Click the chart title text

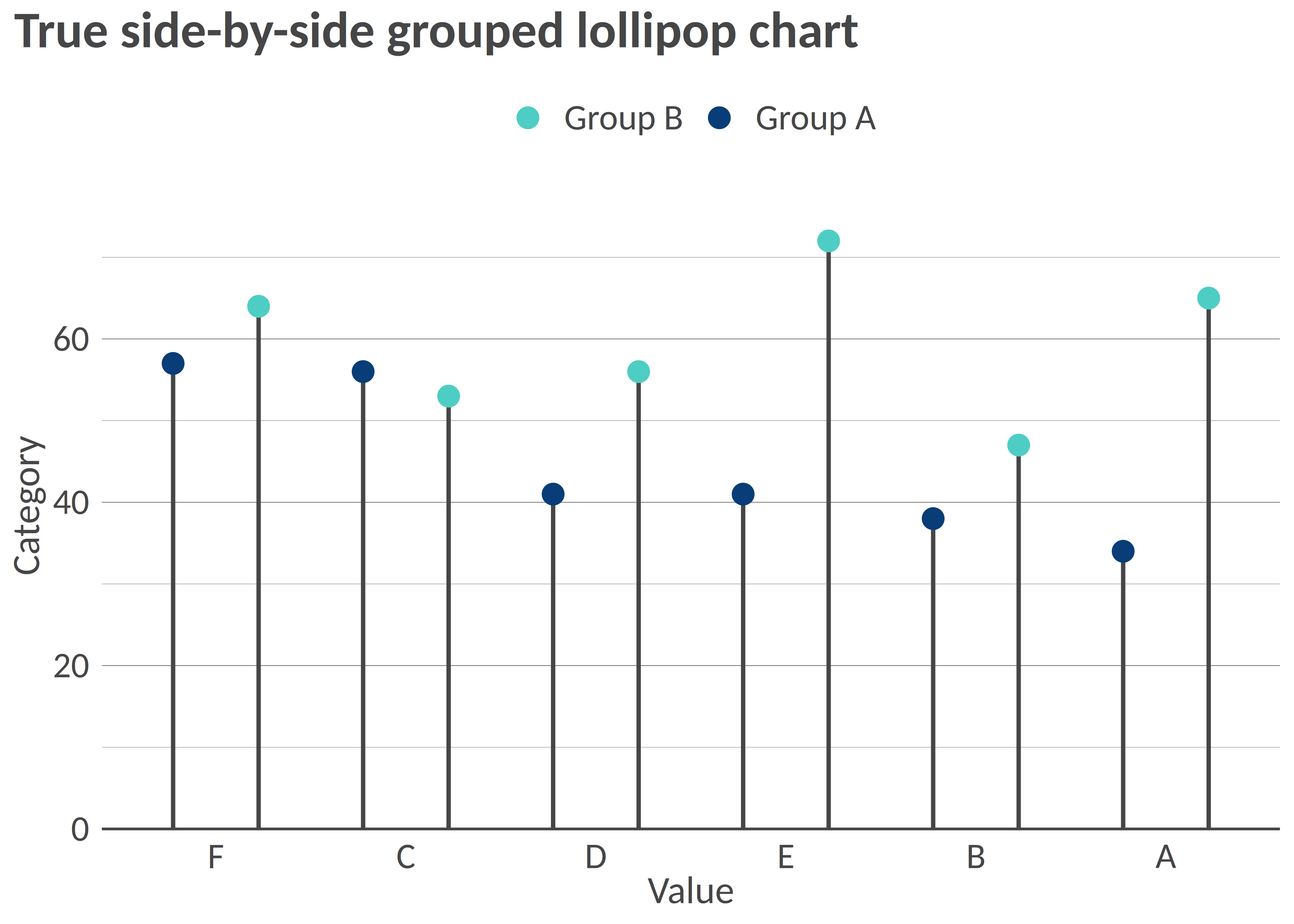pyautogui.click(x=436, y=32)
